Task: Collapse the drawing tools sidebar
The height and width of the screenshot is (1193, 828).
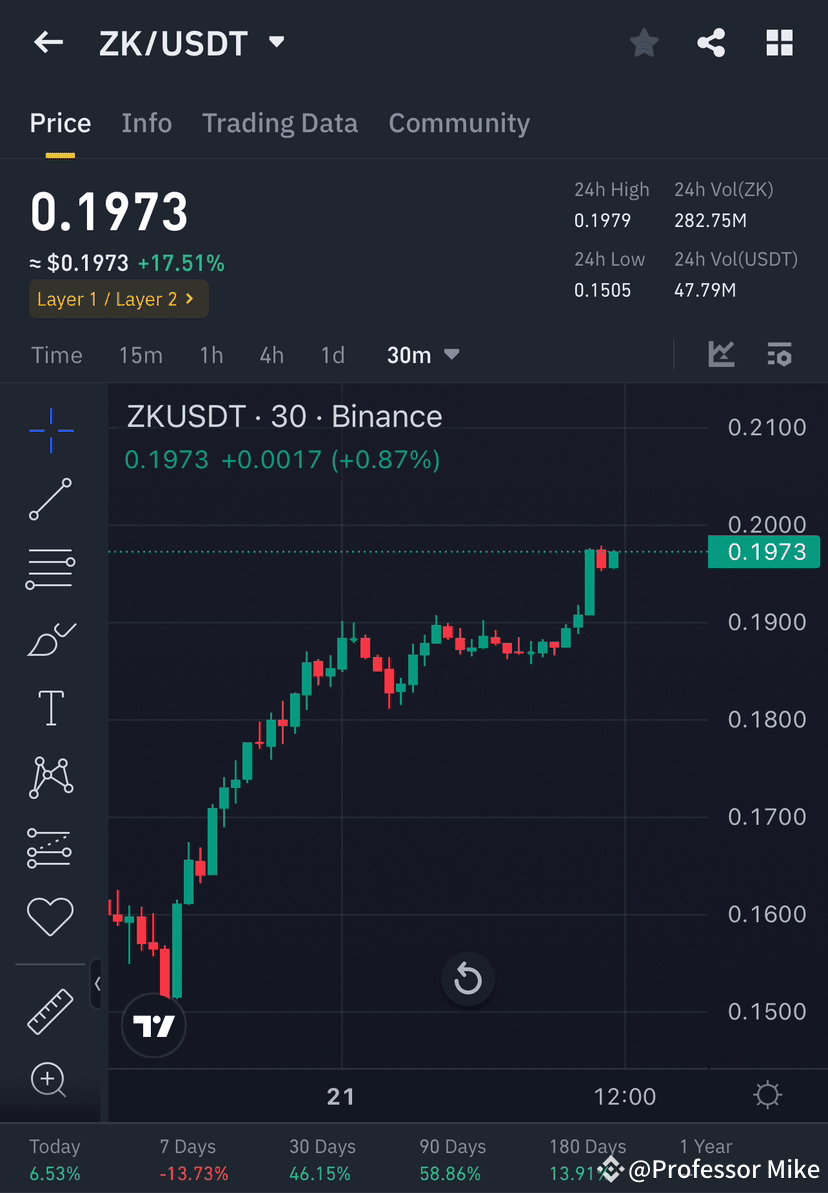Action: (99, 984)
